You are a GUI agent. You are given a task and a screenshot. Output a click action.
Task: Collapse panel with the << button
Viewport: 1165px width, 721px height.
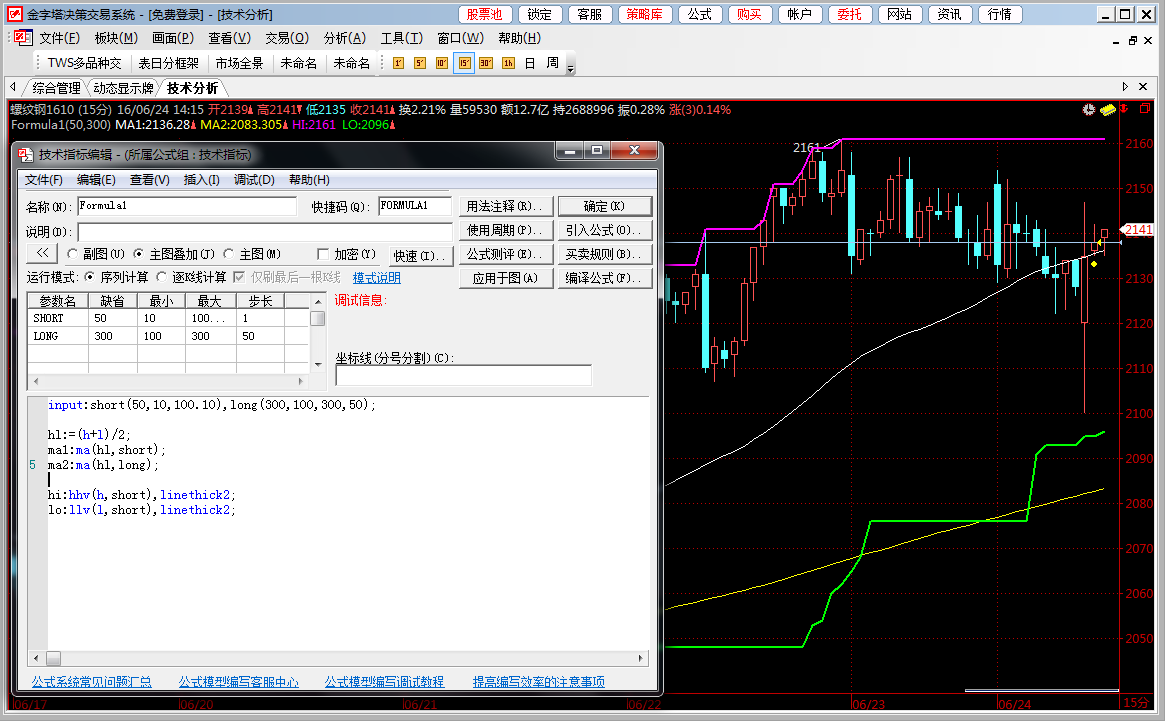point(42,254)
